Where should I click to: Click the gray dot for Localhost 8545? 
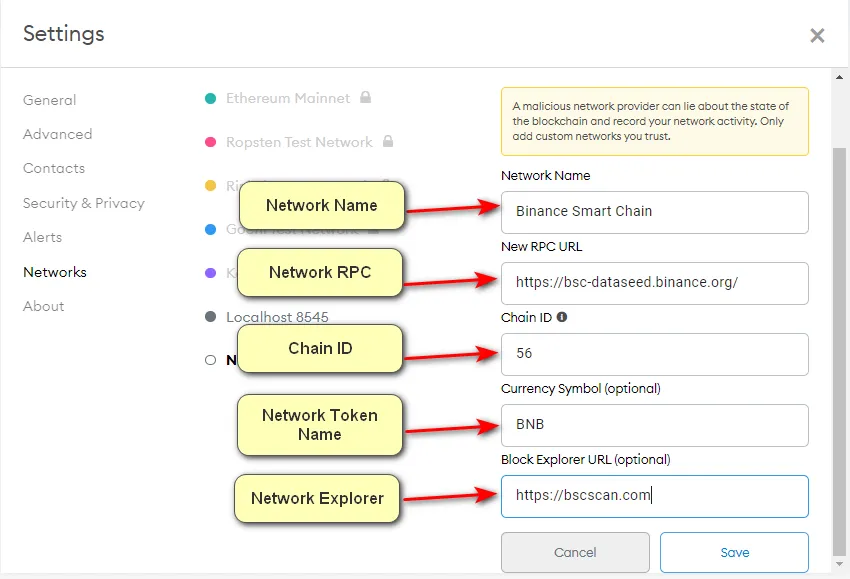click(210, 317)
